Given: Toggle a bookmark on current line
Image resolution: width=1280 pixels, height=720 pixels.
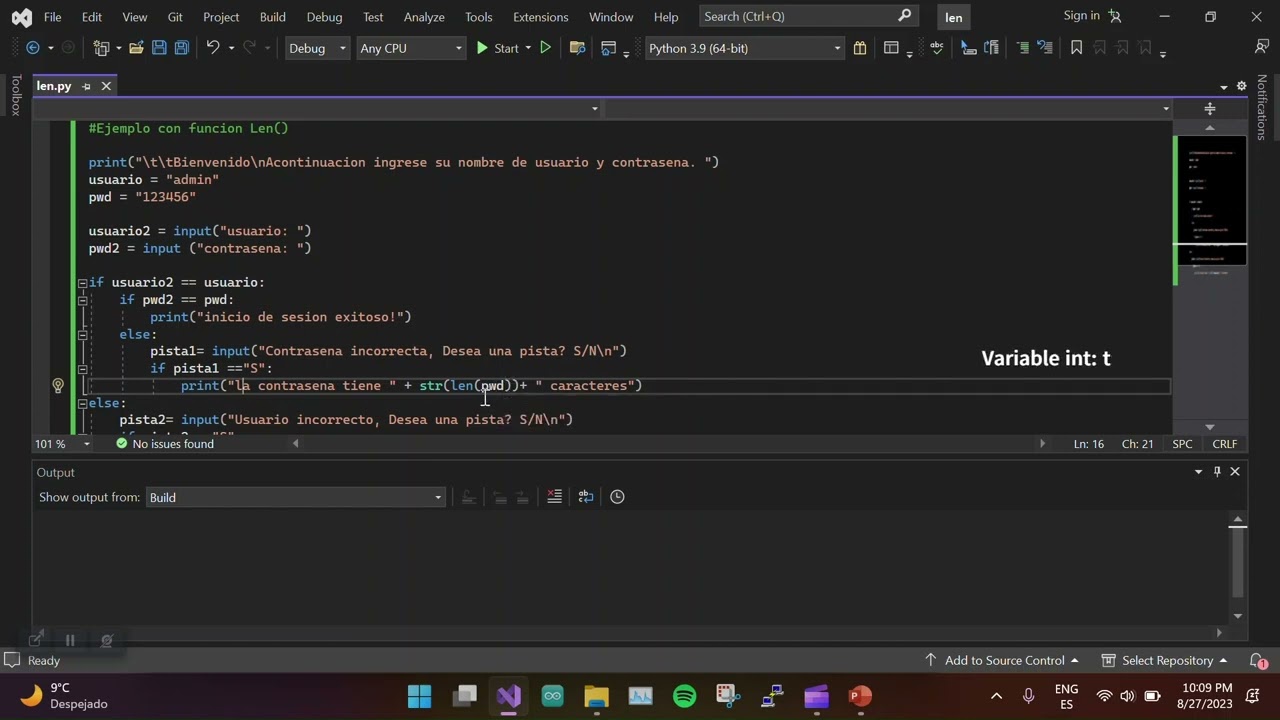Looking at the screenshot, I should [1076, 48].
